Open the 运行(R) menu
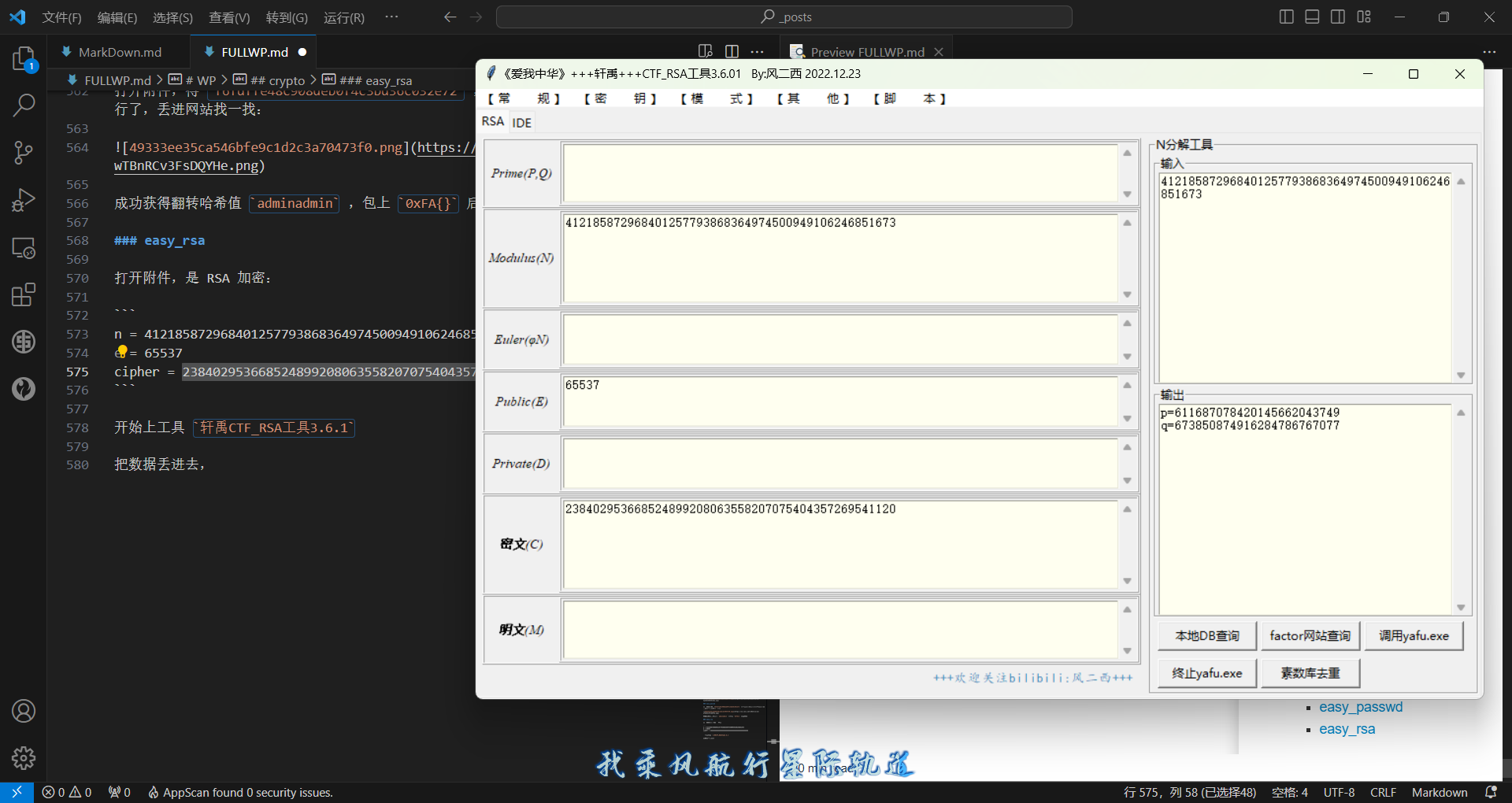 tap(344, 17)
